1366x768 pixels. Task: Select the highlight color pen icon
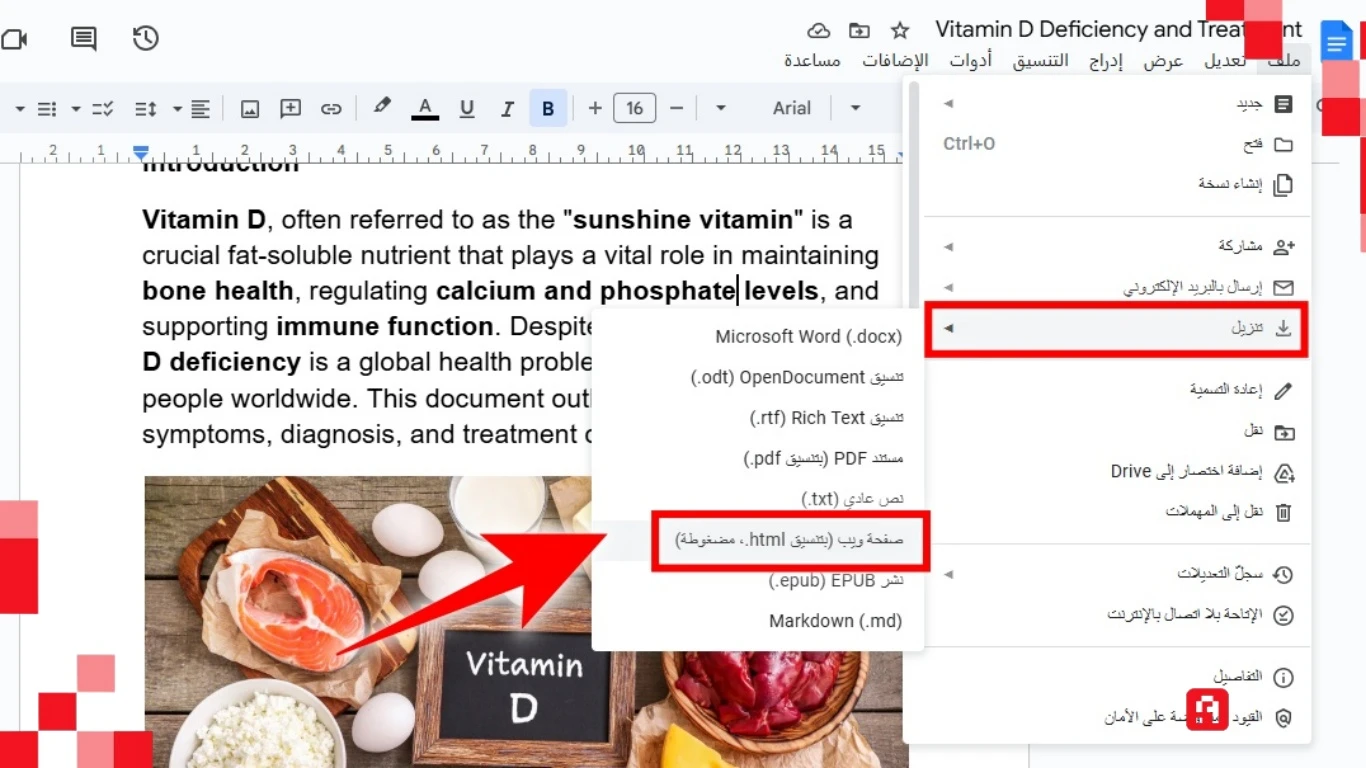pos(382,107)
